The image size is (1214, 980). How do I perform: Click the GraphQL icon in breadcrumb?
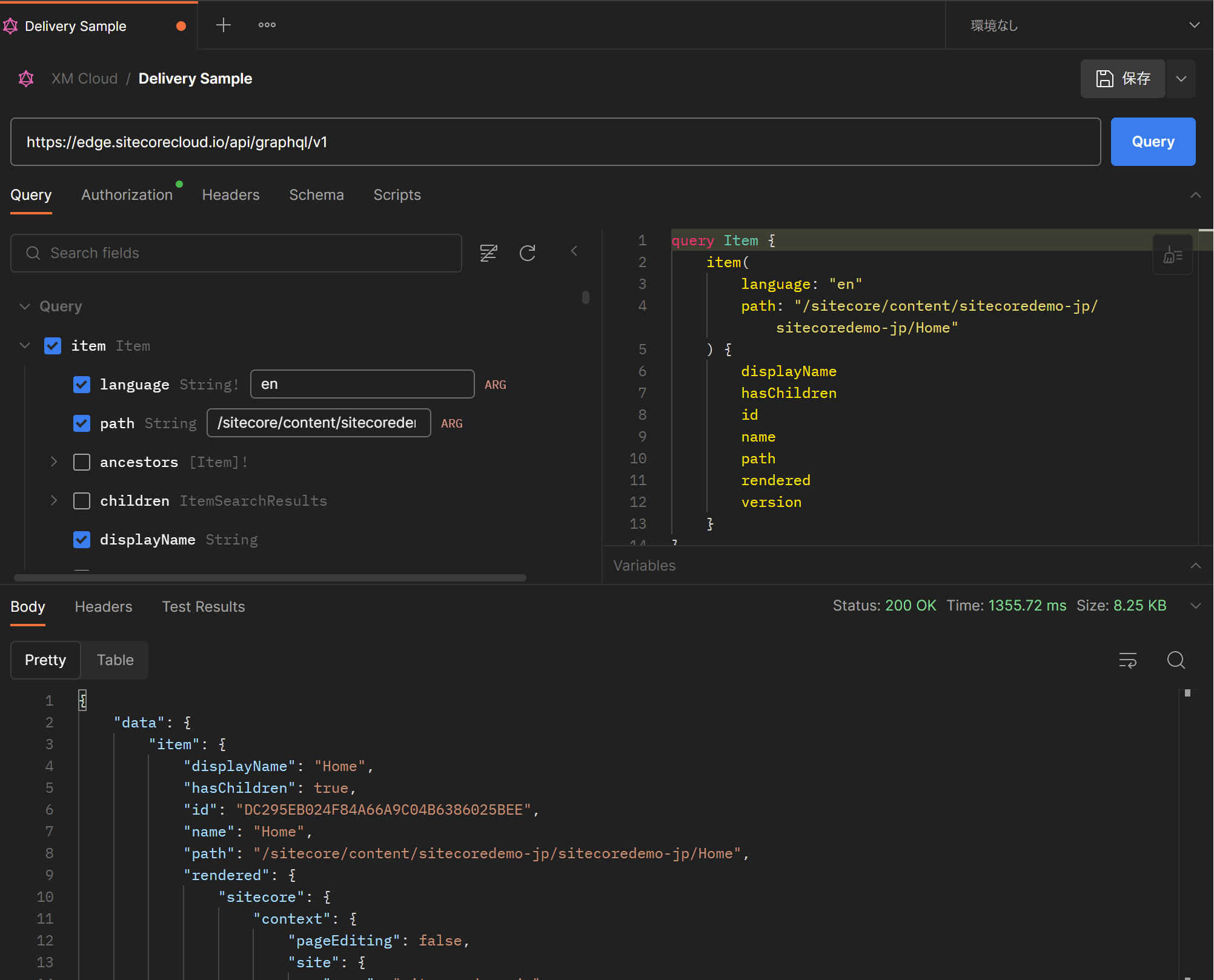point(26,79)
